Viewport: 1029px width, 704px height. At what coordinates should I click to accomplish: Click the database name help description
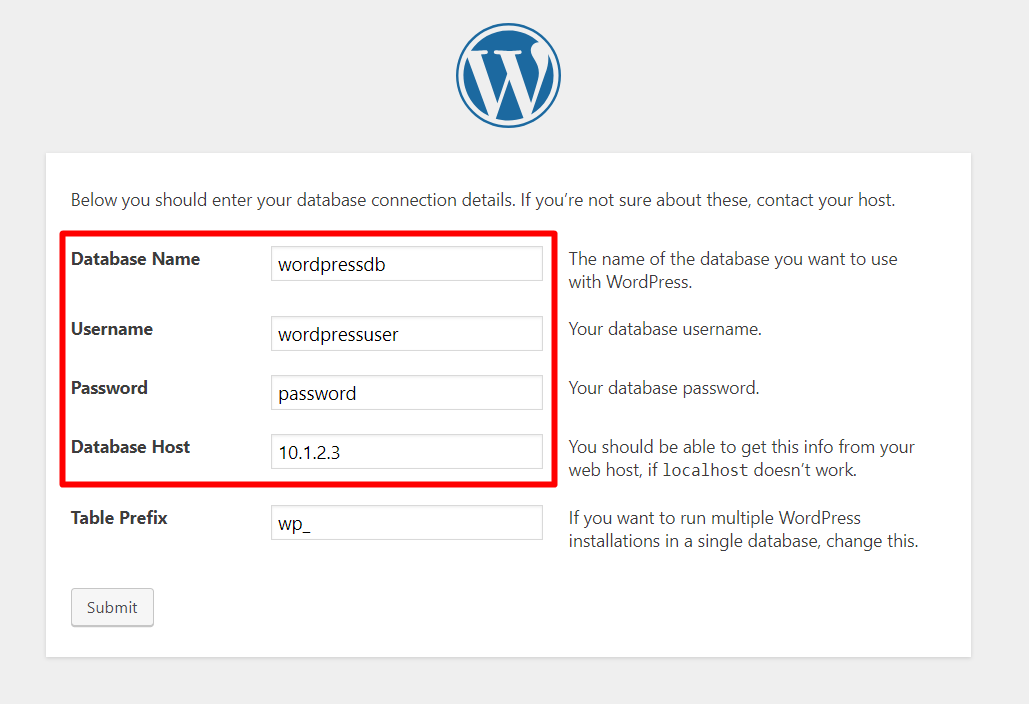tap(732, 270)
